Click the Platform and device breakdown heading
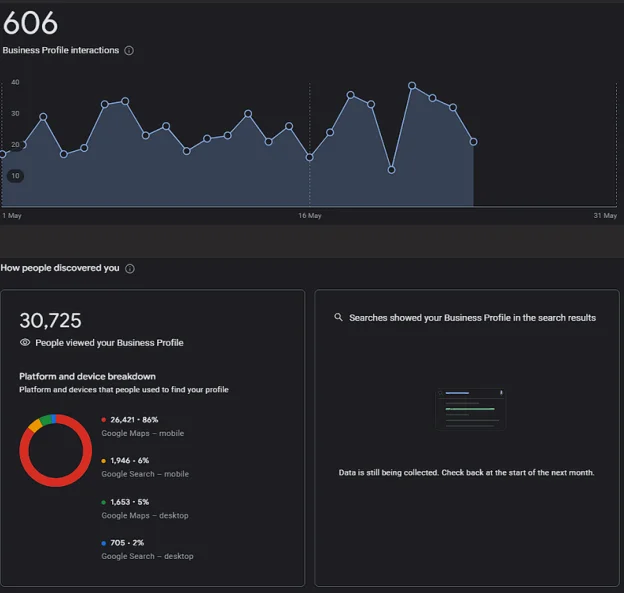Screen dimensions: 624x593 pos(87,377)
